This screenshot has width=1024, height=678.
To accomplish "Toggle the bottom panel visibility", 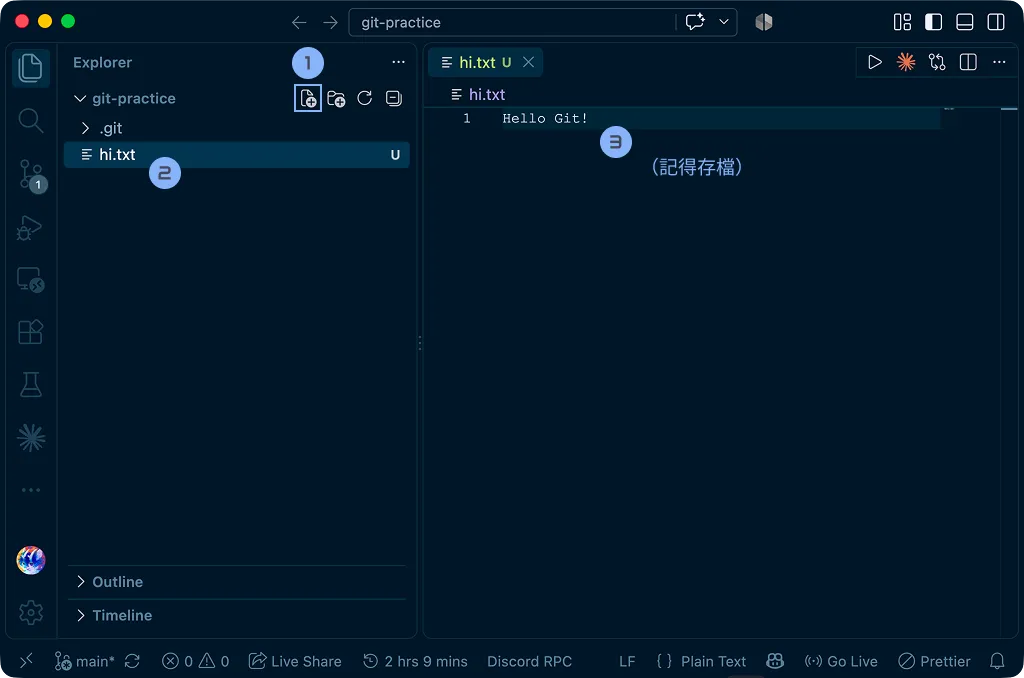I will pyautogui.click(x=965, y=22).
